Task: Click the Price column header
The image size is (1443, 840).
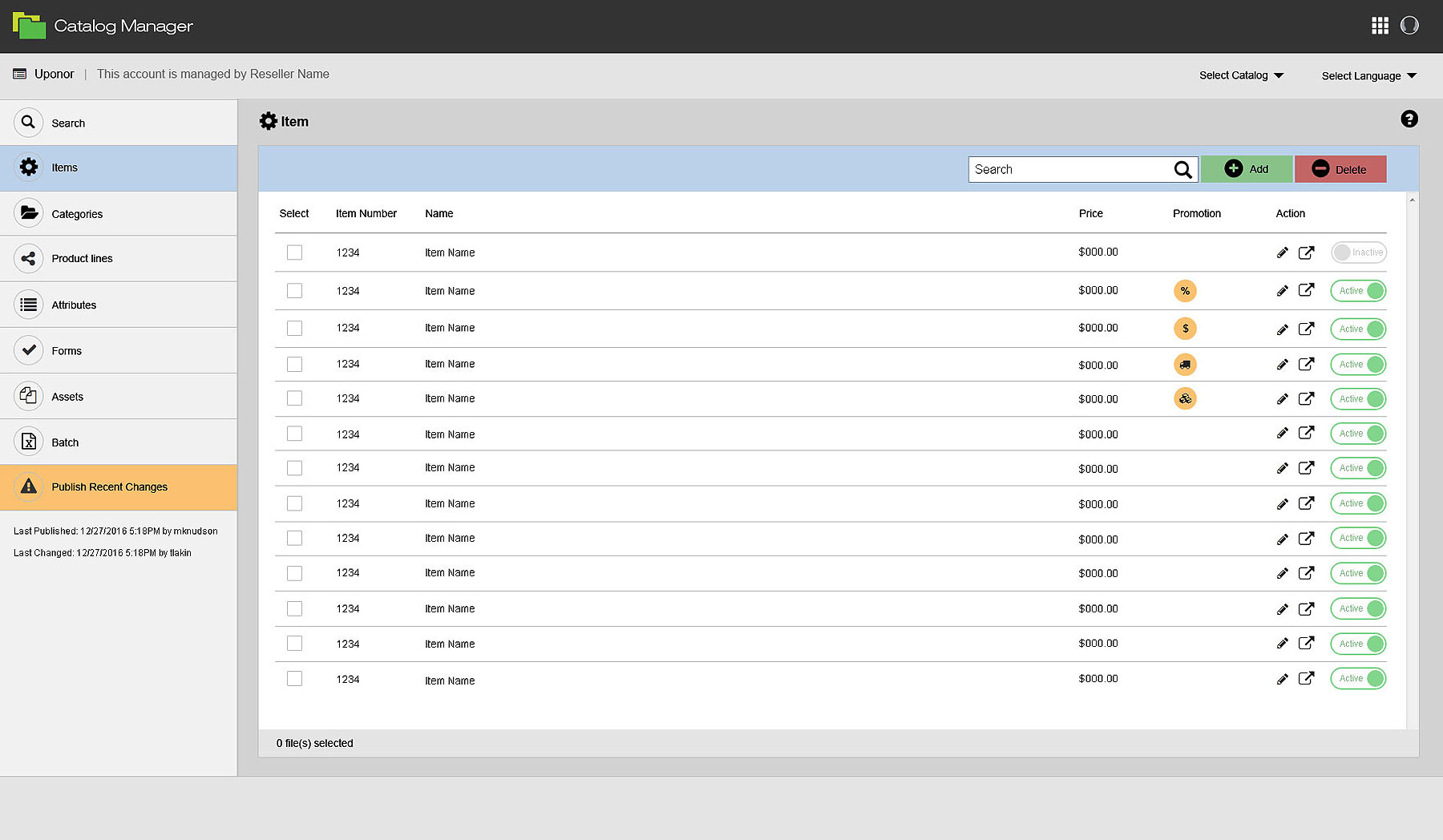Action: point(1090,213)
